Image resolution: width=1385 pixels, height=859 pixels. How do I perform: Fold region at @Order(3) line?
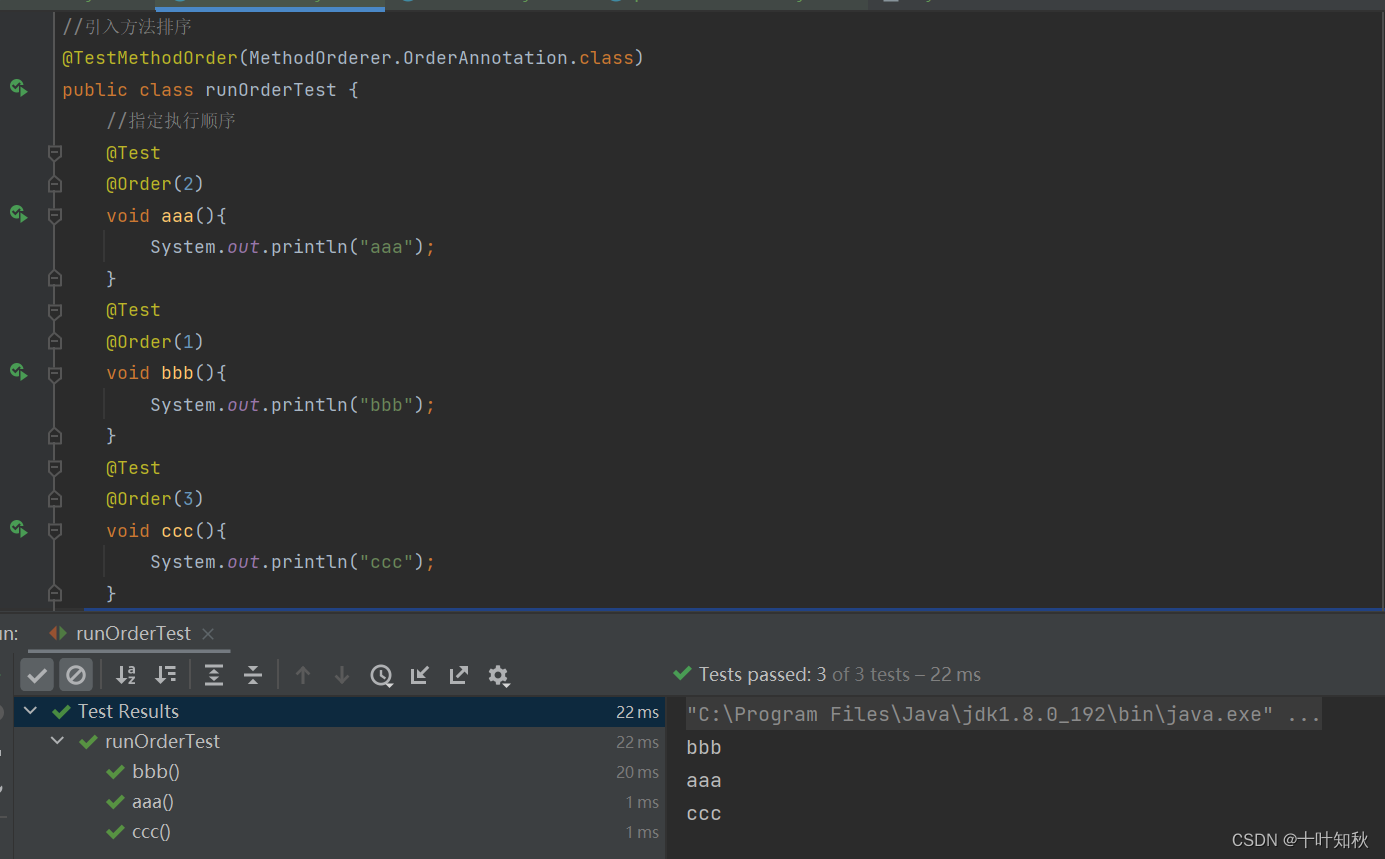pos(55,499)
